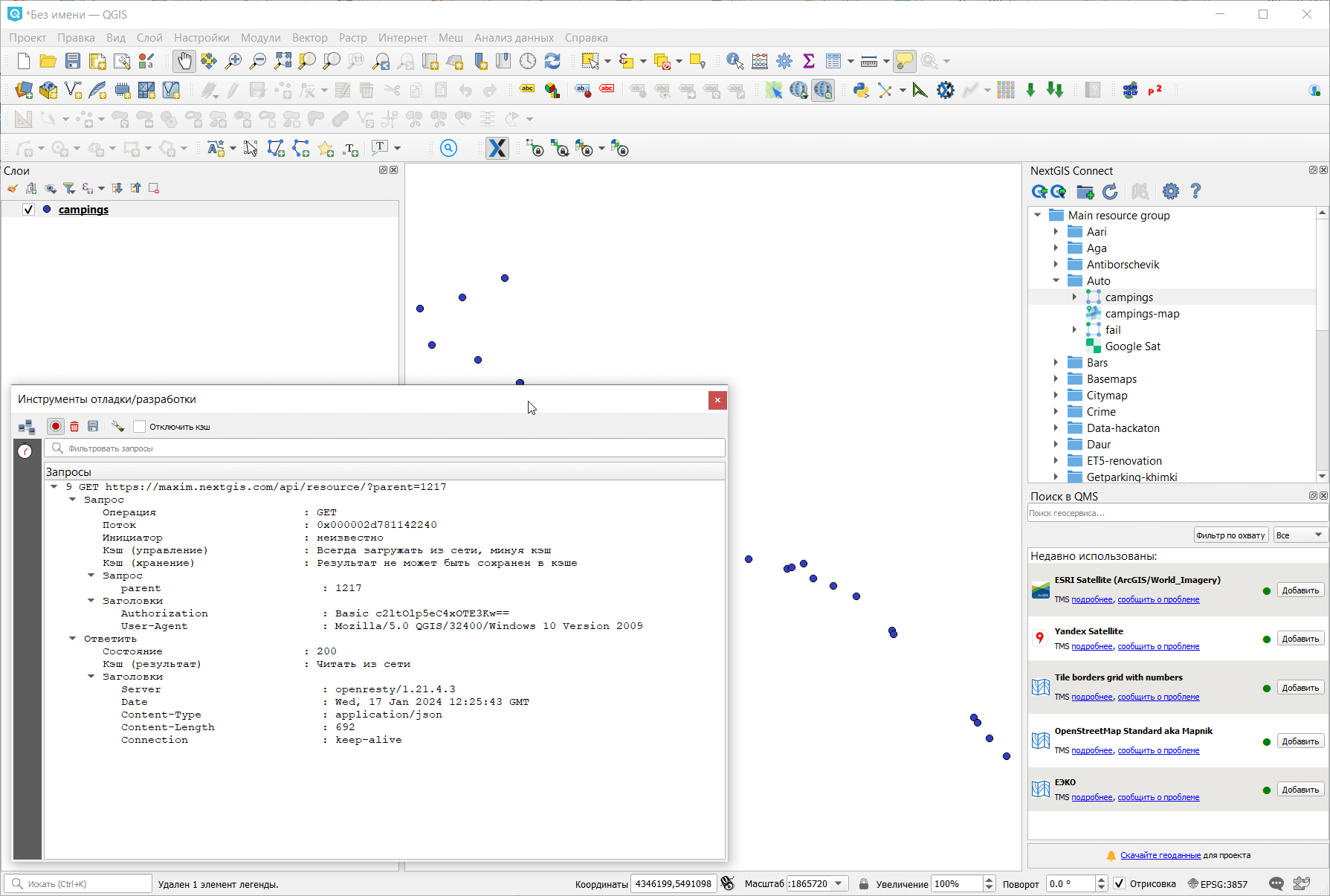Collapse the Auto folder in resource tree
Viewport: 1330px width, 896px height.
pyautogui.click(x=1056, y=281)
